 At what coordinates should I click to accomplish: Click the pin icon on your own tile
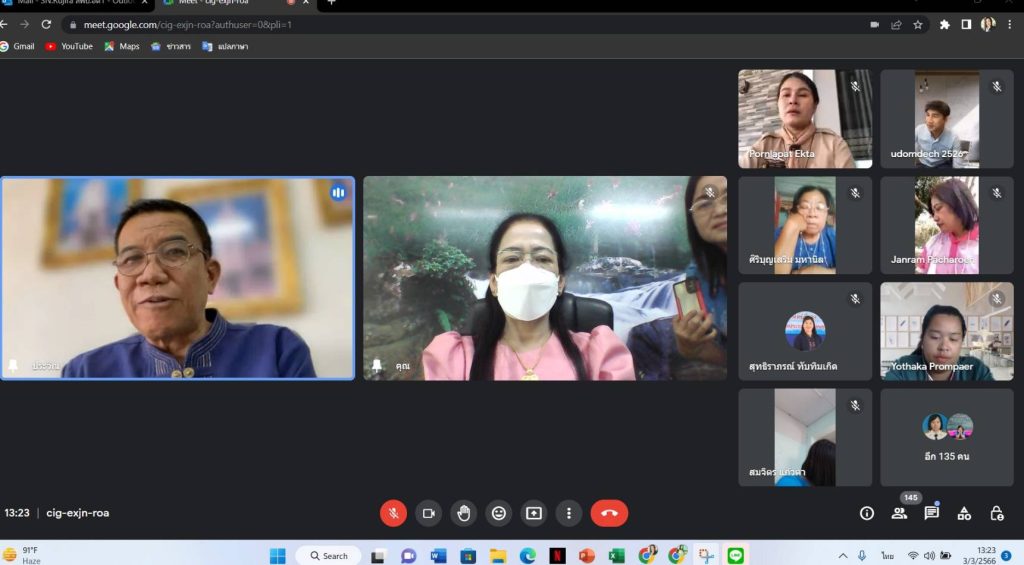point(377,365)
